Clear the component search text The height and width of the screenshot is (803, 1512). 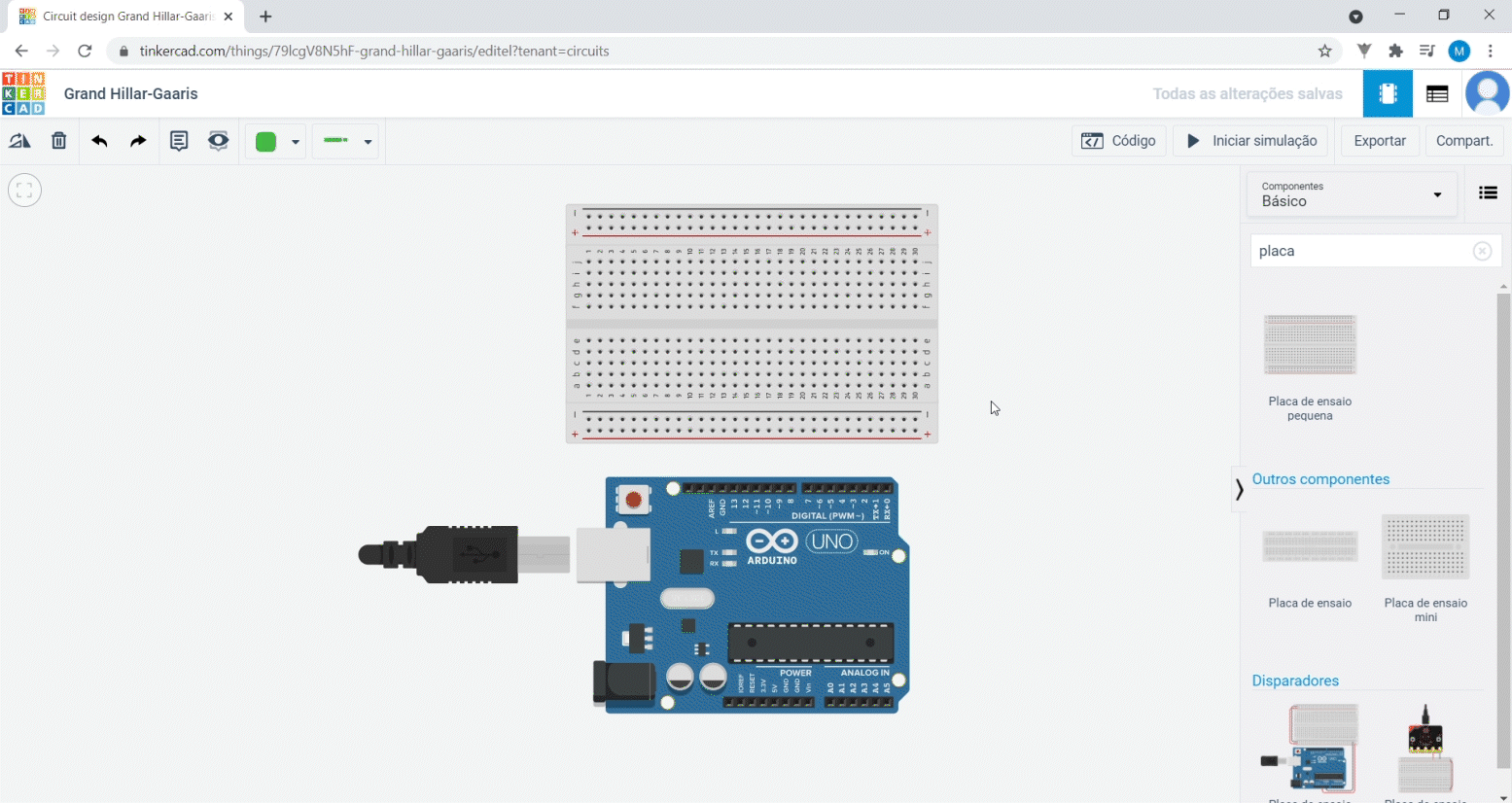coord(1482,251)
